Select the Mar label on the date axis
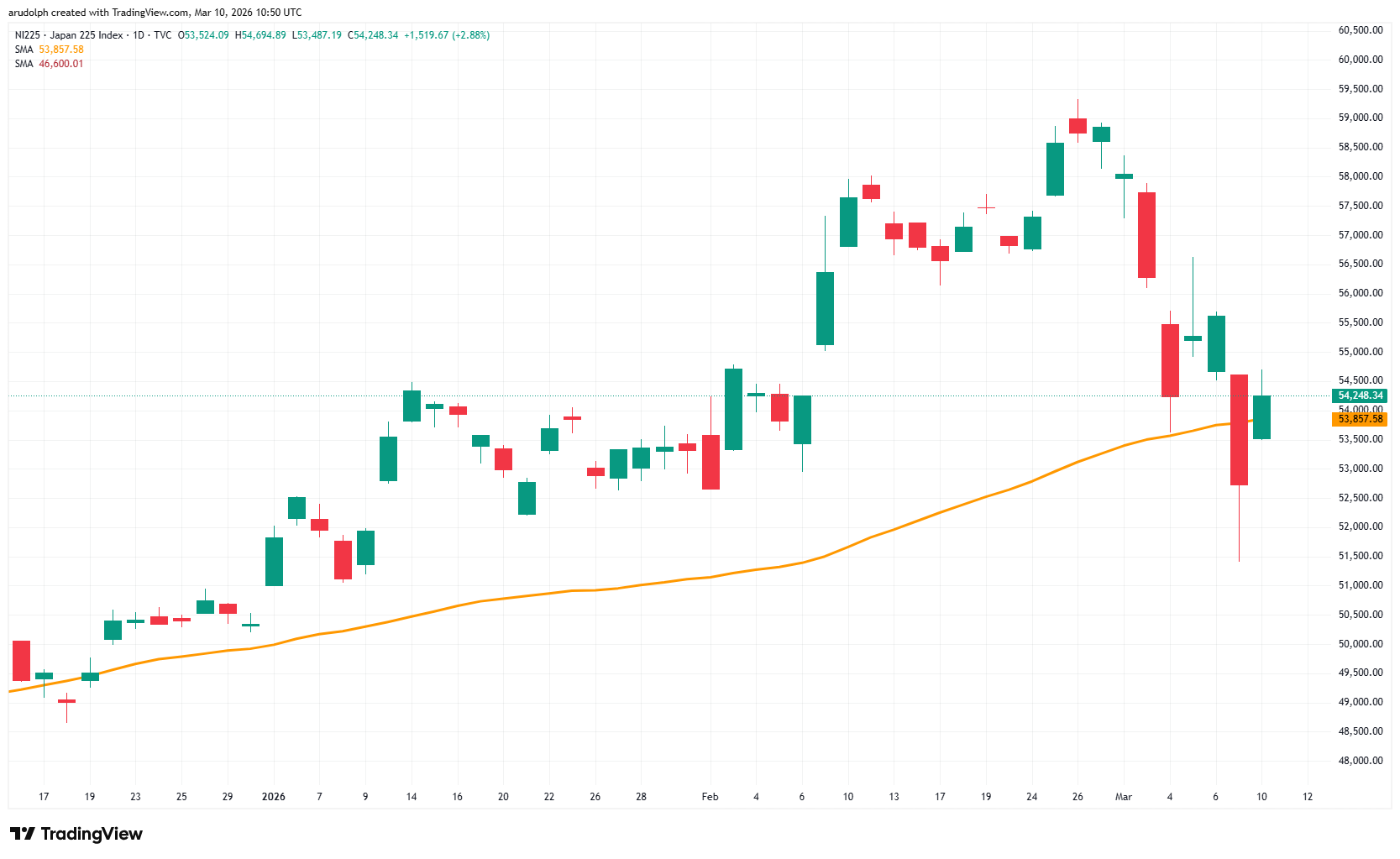 point(1124,797)
